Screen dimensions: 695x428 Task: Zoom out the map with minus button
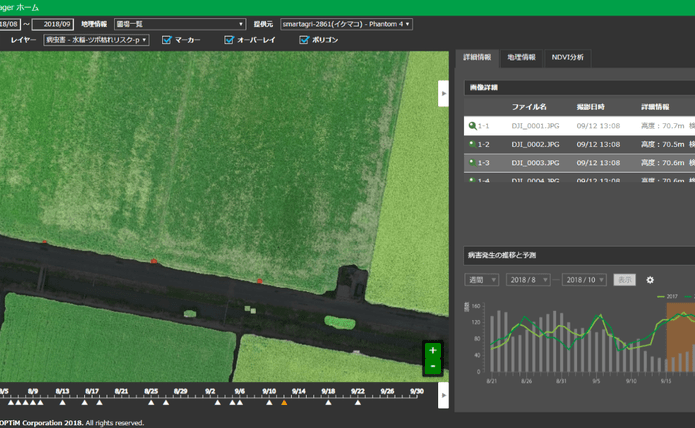[x=433, y=366]
